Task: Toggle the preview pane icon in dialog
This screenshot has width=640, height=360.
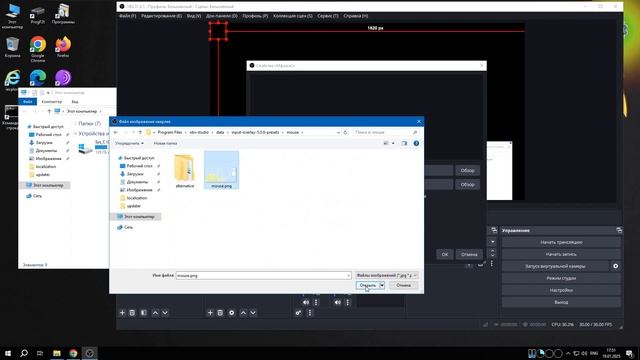Action: click(x=404, y=143)
